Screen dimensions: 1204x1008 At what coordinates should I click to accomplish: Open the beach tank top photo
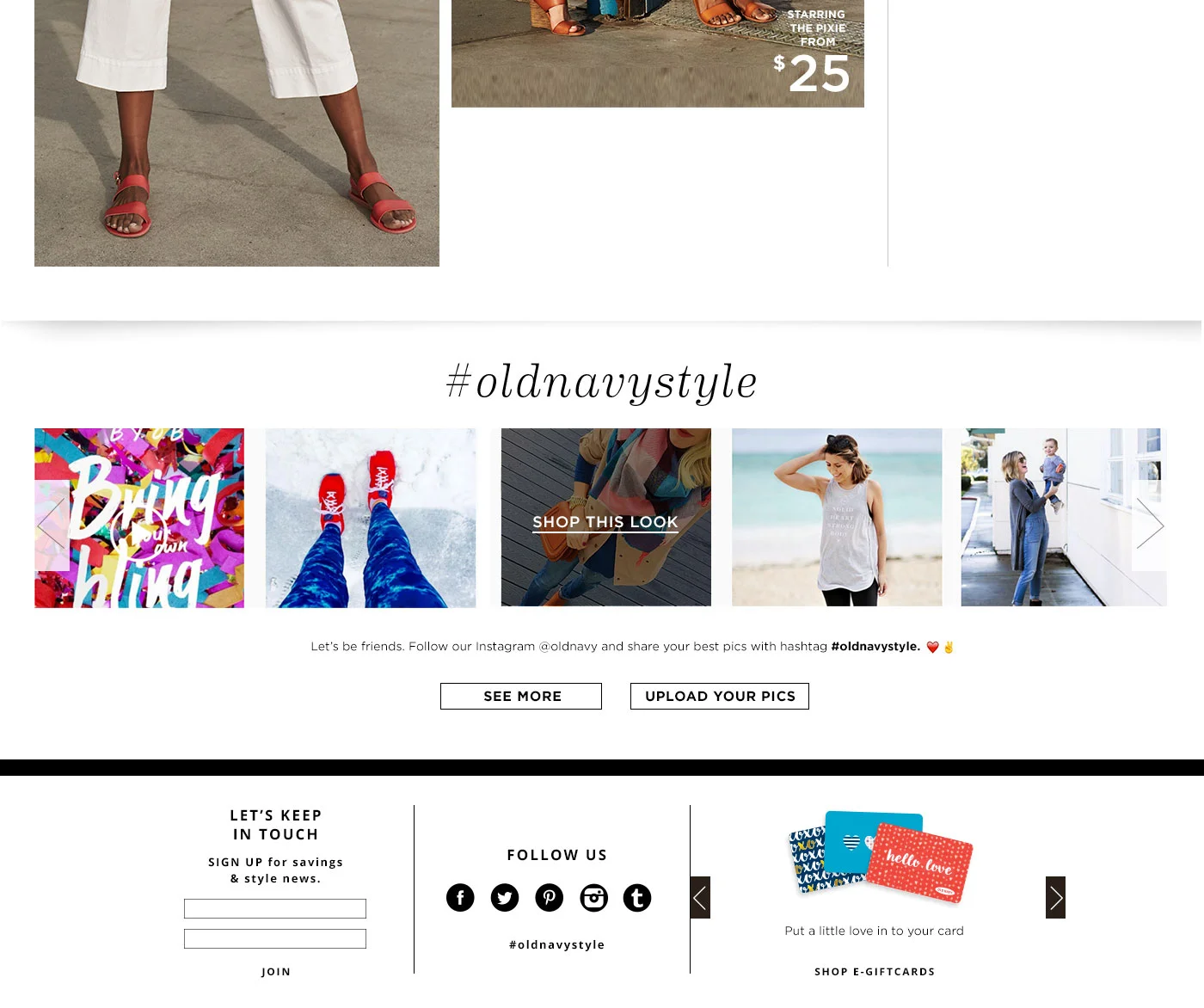[837, 518]
